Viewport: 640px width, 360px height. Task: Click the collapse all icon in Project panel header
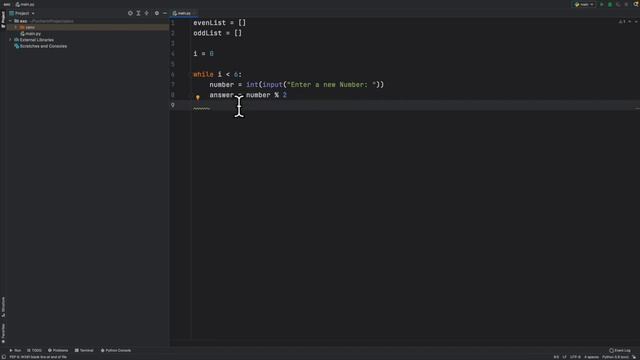147,13
